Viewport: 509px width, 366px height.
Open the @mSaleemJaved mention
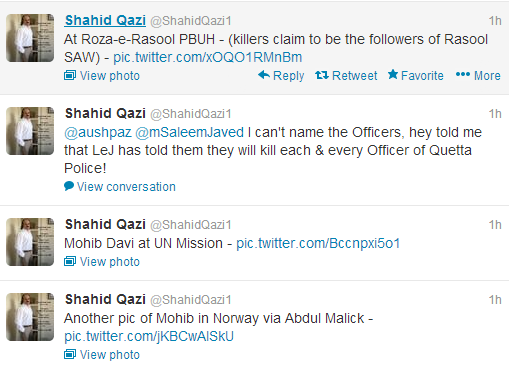point(190,132)
